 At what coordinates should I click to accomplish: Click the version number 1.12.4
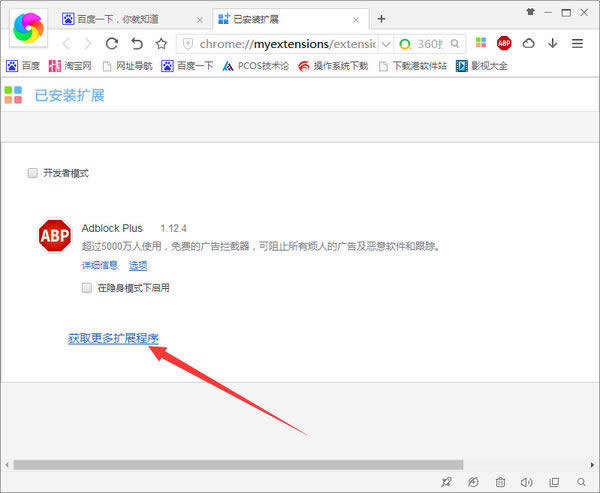173,229
